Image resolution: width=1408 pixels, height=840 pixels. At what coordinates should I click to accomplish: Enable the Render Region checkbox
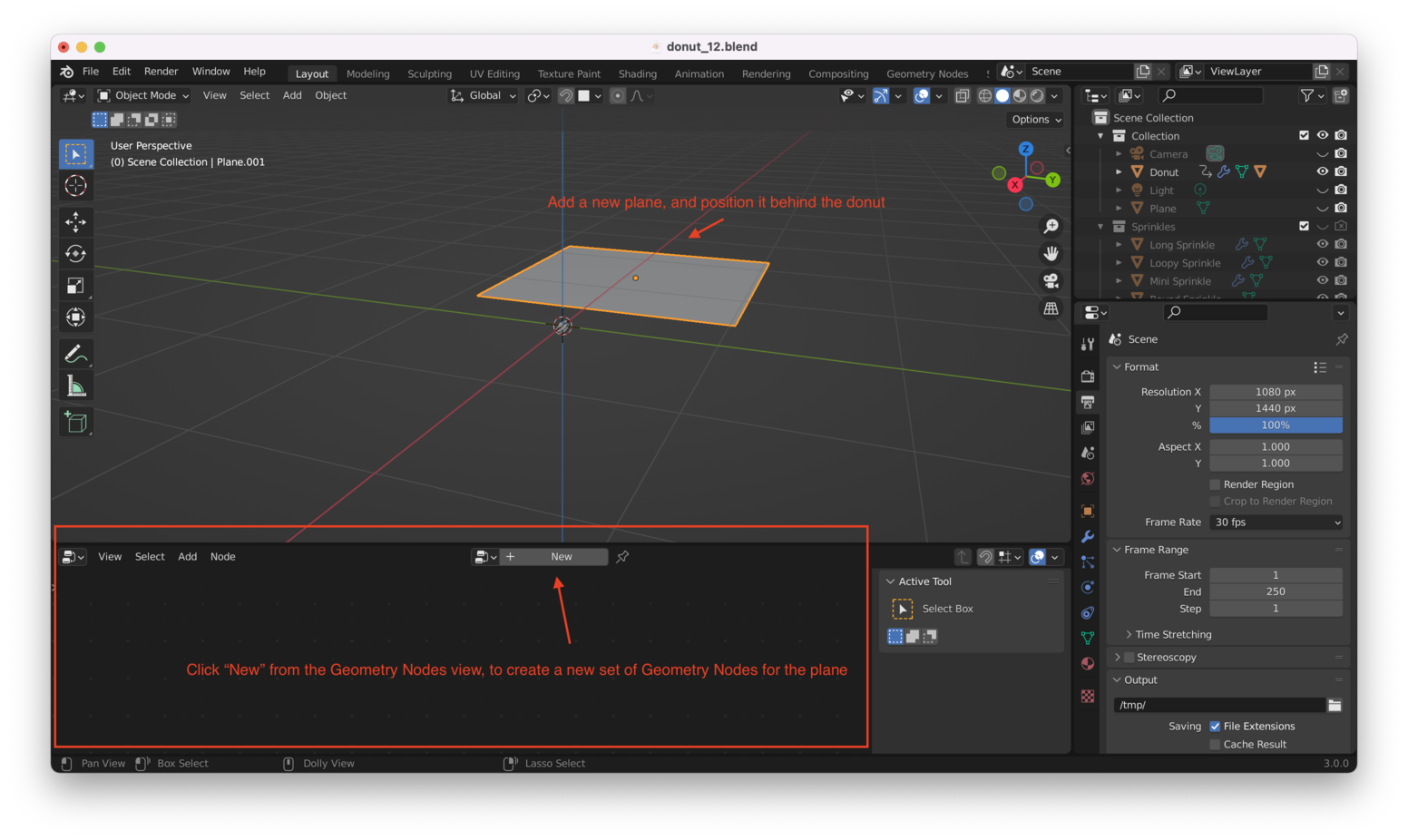(x=1215, y=484)
